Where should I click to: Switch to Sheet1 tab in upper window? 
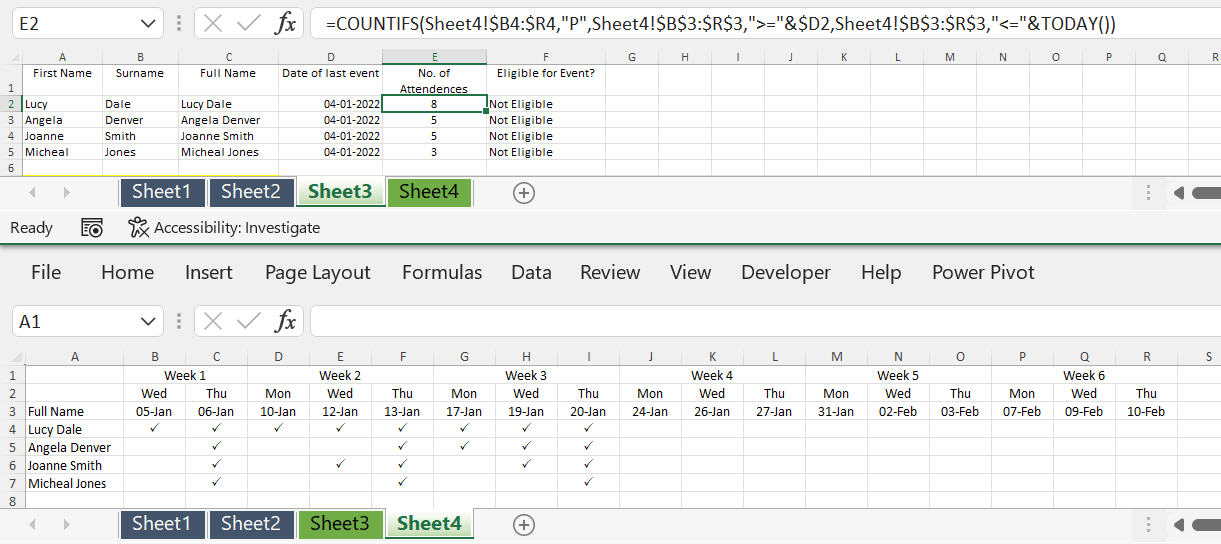[x=162, y=192]
